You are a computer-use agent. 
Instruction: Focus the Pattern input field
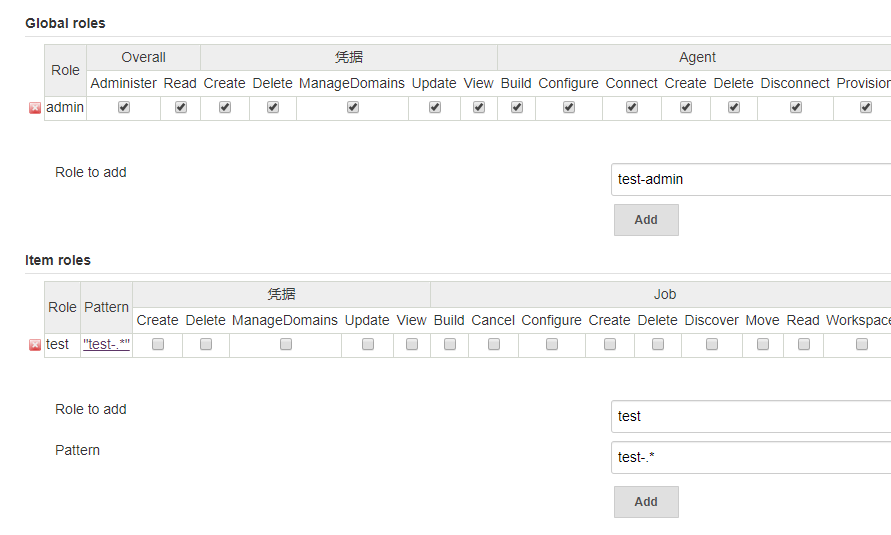[750, 458]
